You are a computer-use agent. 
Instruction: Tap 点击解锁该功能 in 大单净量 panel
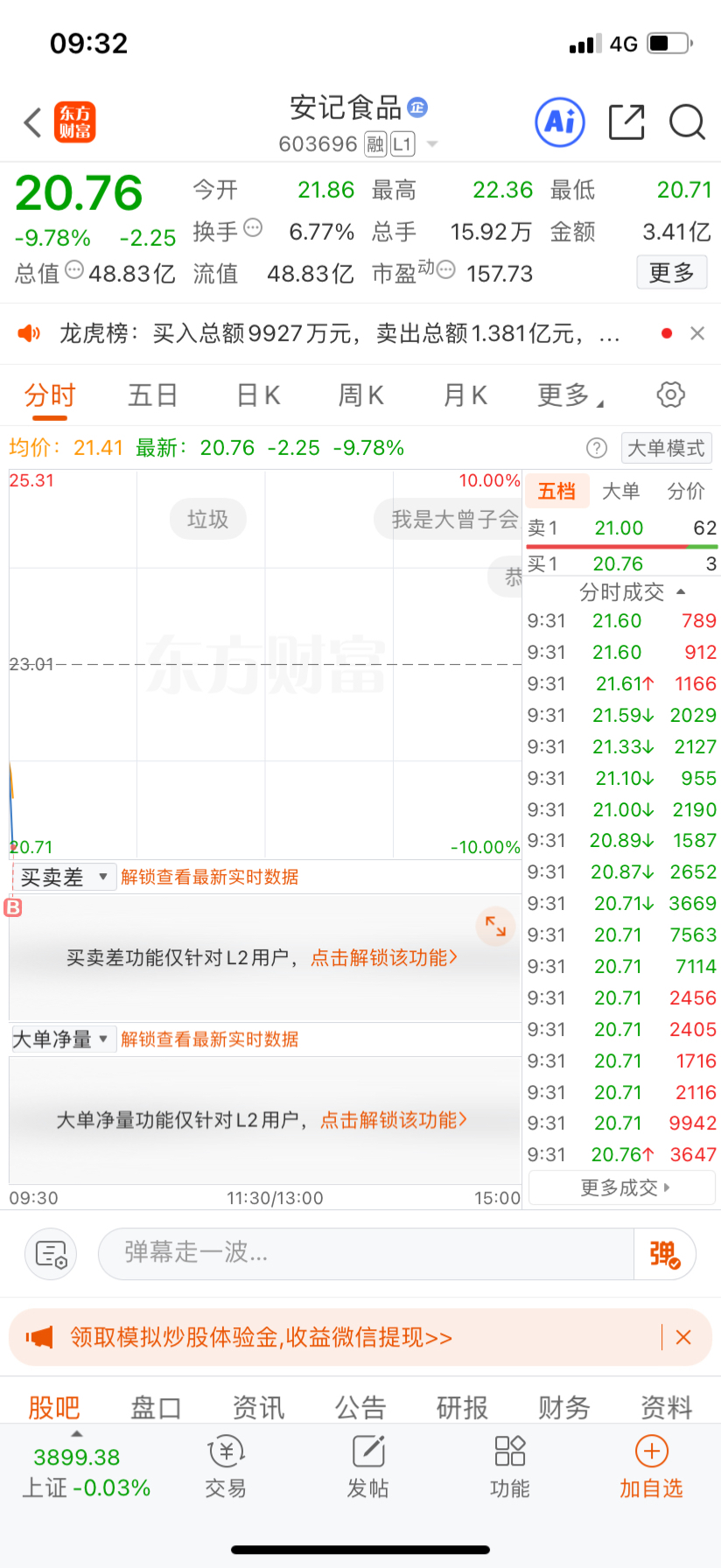pos(394,1120)
